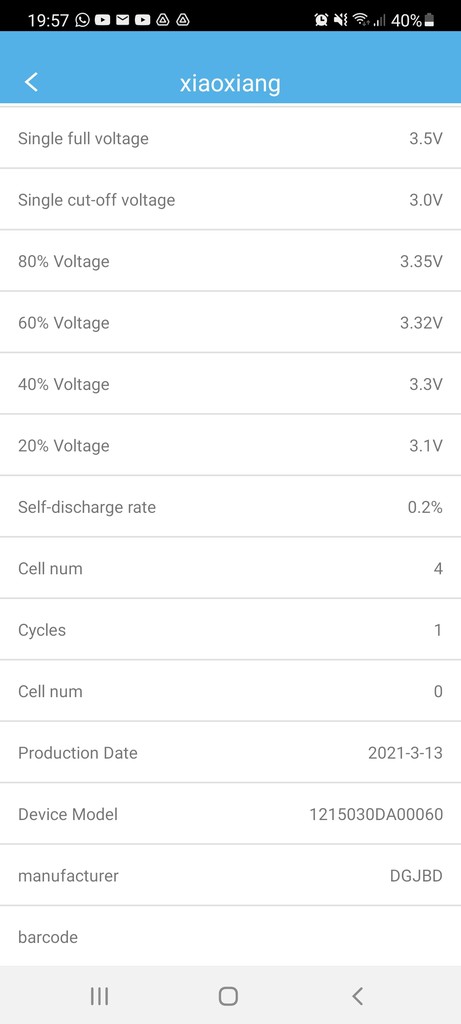Tap the Device Model number 1215030DA00060
This screenshot has width=461, height=1024.
376,814
